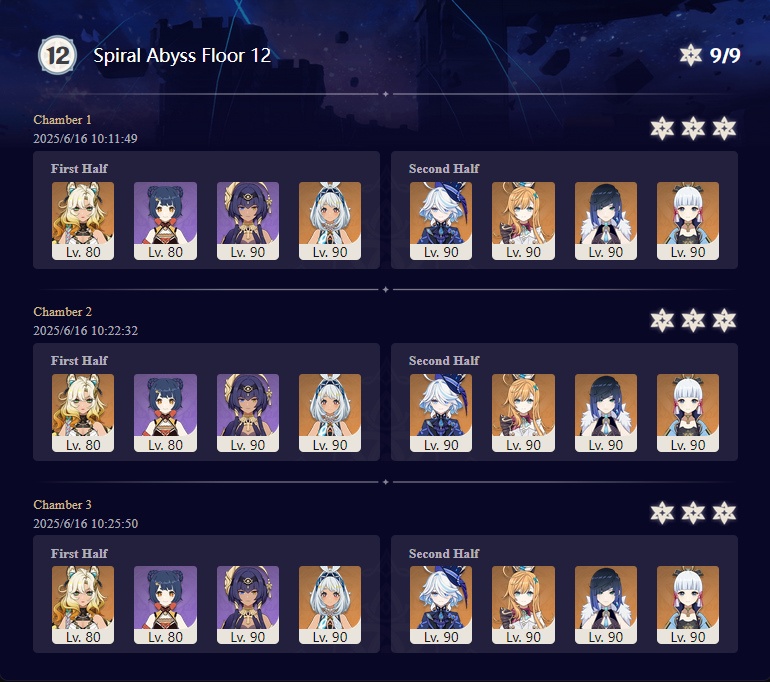Screen dimensions: 770x682
Task: Click last star of Chamber 2 rating
Action: [x=724, y=321]
